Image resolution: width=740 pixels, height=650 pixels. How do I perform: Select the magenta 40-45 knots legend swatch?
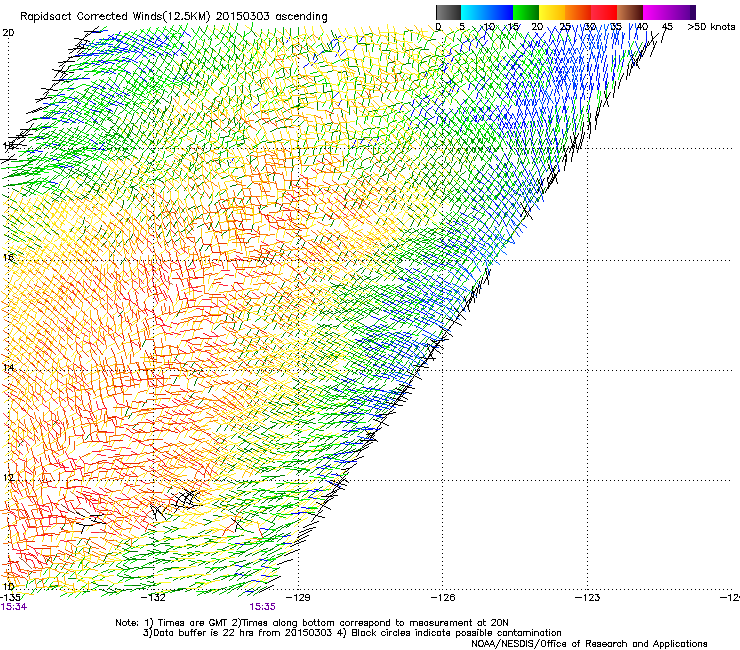coord(656,12)
